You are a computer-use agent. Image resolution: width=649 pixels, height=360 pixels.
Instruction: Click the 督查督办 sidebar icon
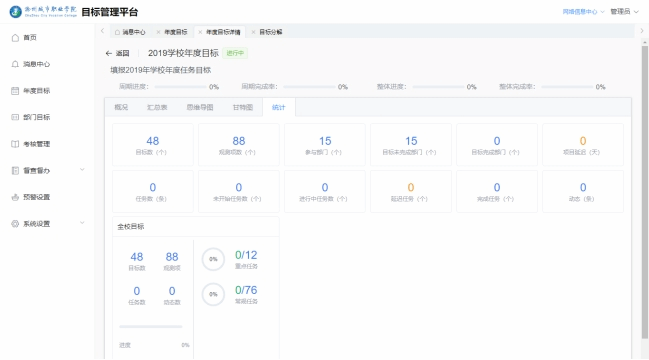click(x=15, y=170)
